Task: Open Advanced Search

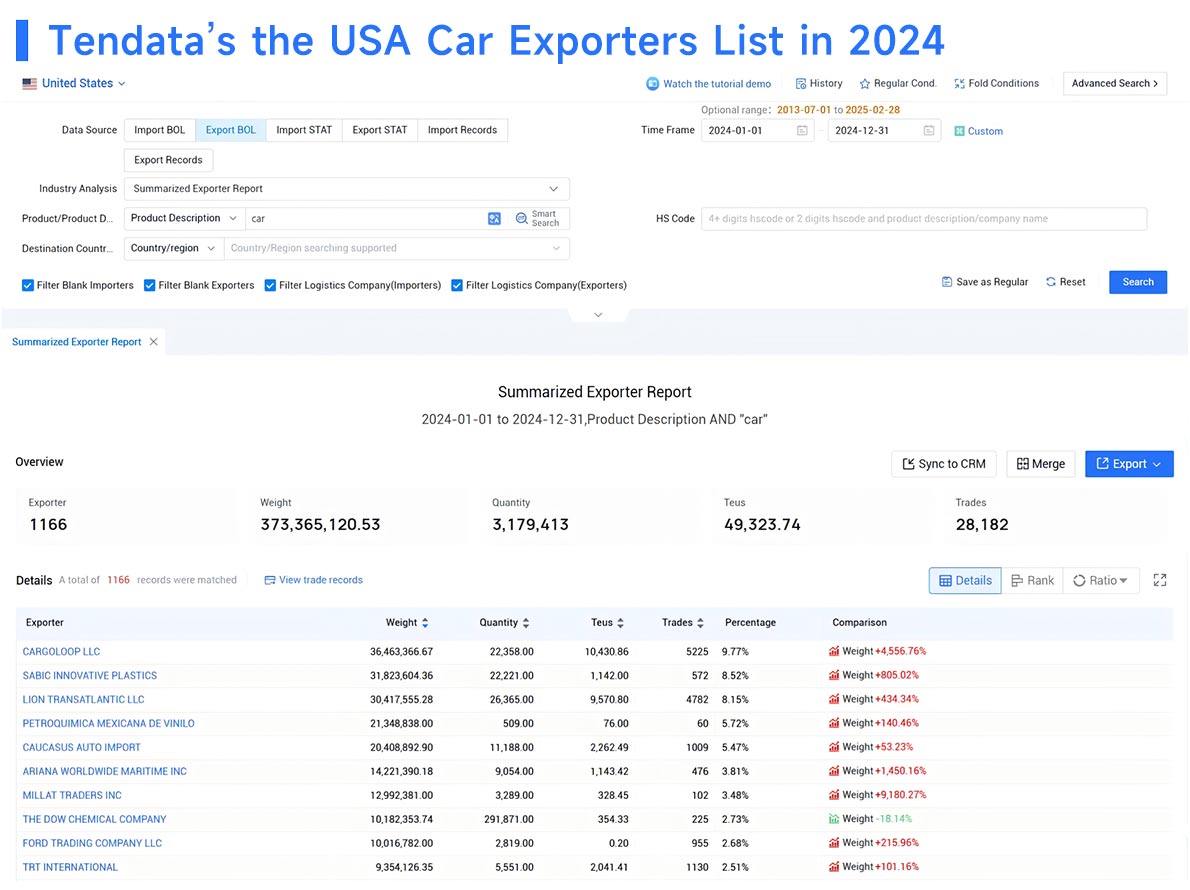Action: (1115, 83)
